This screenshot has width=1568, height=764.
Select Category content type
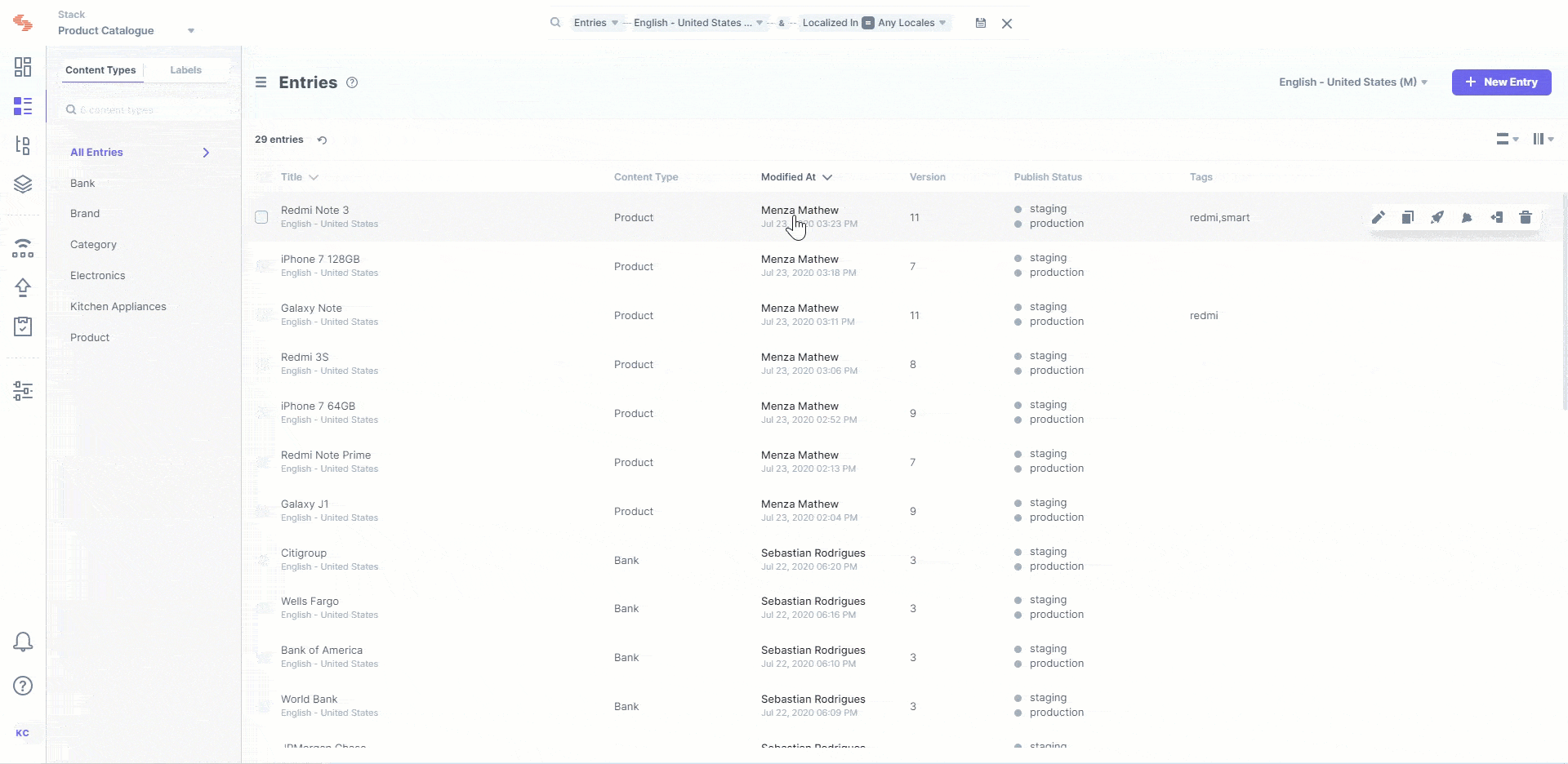93,245
